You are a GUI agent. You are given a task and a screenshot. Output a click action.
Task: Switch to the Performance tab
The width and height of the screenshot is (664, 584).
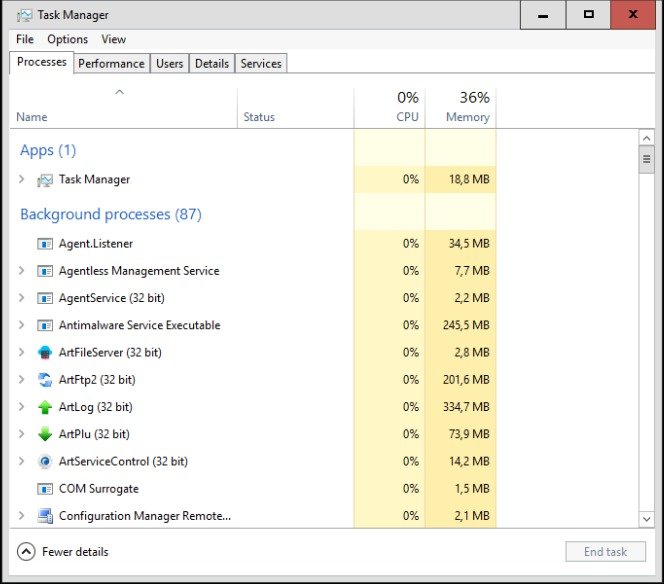111,64
